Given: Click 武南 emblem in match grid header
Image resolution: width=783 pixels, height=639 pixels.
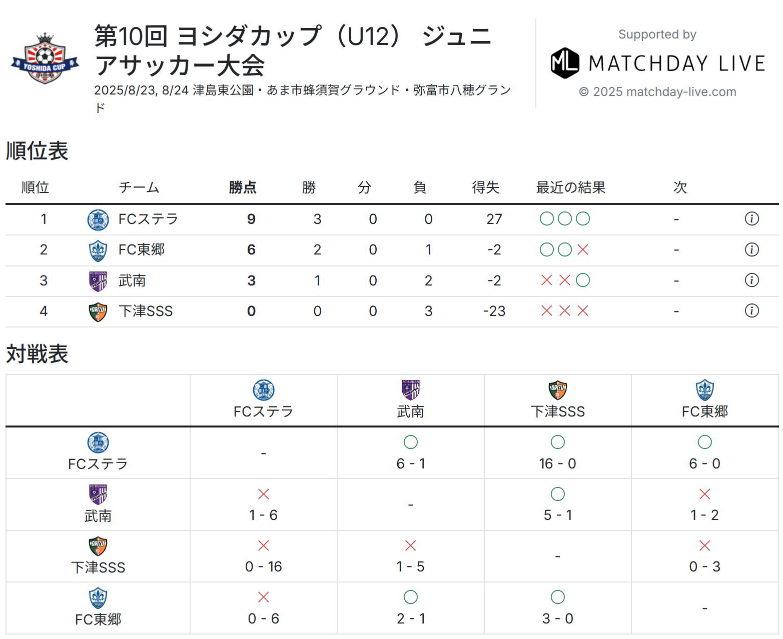Looking at the screenshot, I should pos(410,390).
